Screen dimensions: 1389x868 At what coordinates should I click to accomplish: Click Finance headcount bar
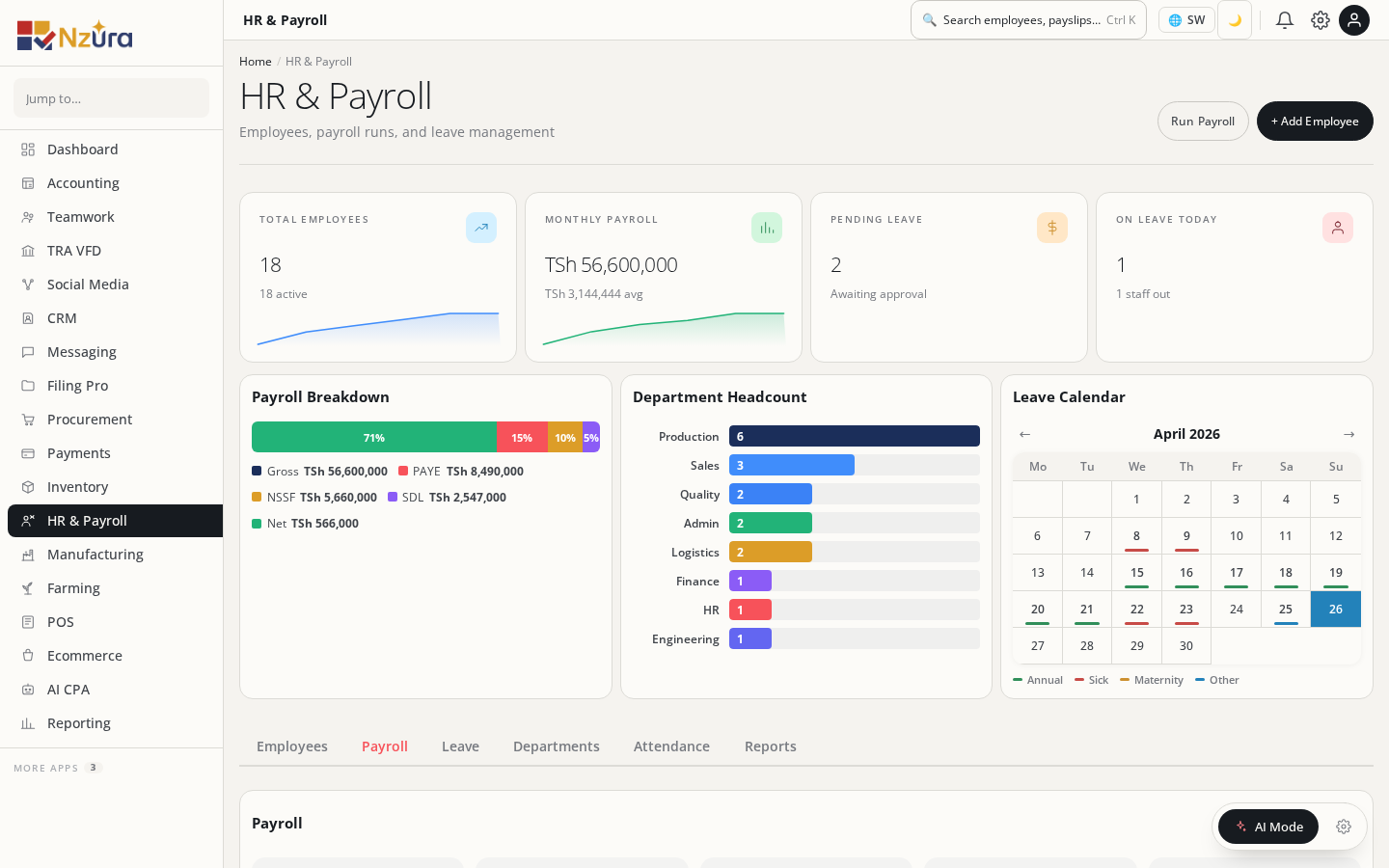tap(750, 581)
